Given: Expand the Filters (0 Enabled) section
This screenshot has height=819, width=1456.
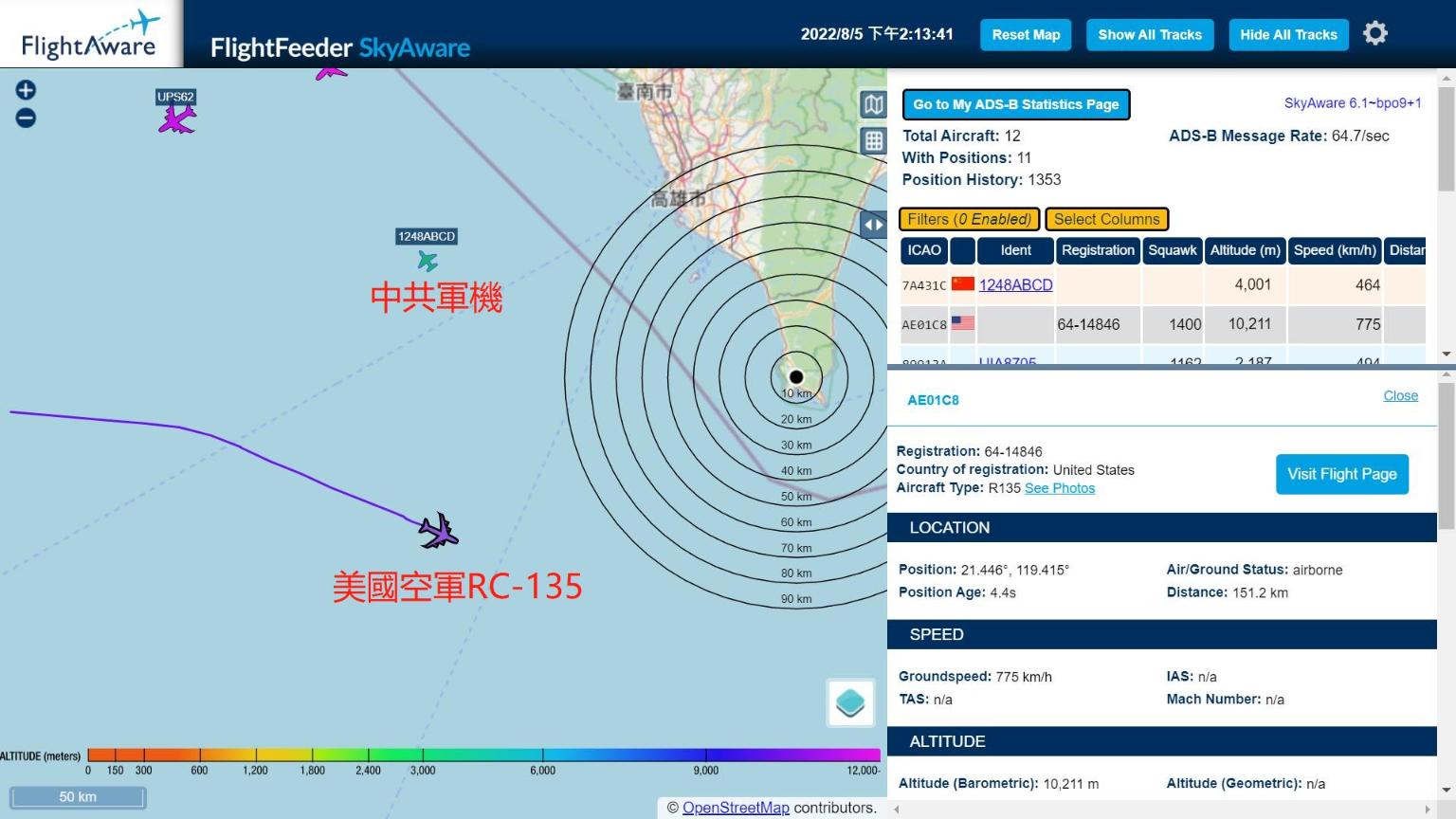Looking at the screenshot, I should tap(969, 219).
